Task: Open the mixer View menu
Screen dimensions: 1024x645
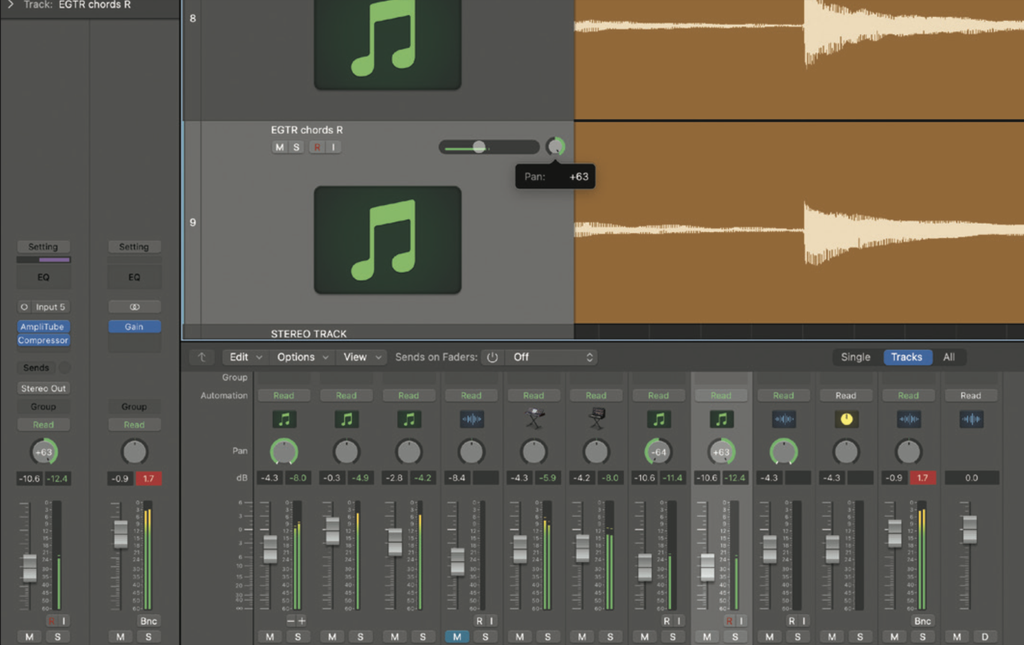Action: [x=362, y=357]
